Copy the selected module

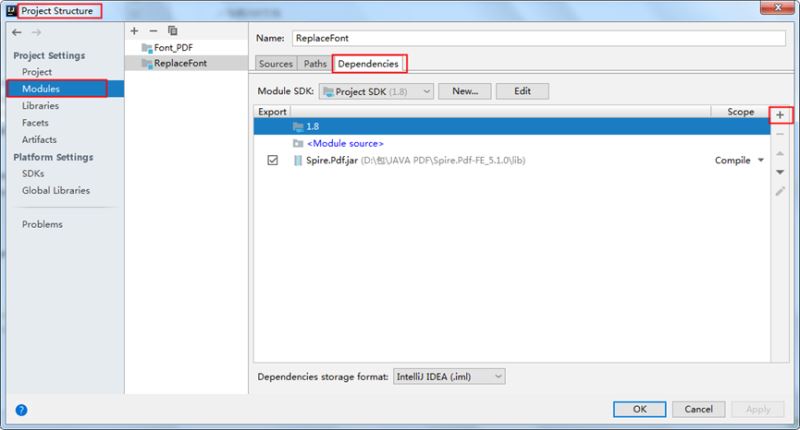click(173, 31)
